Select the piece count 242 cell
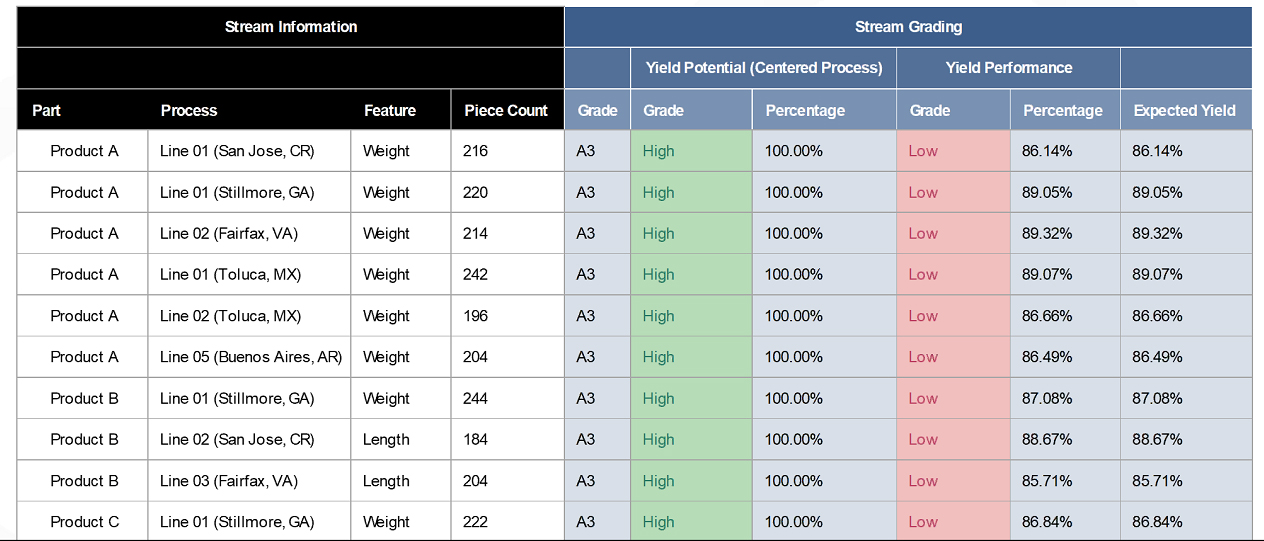 (475, 275)
